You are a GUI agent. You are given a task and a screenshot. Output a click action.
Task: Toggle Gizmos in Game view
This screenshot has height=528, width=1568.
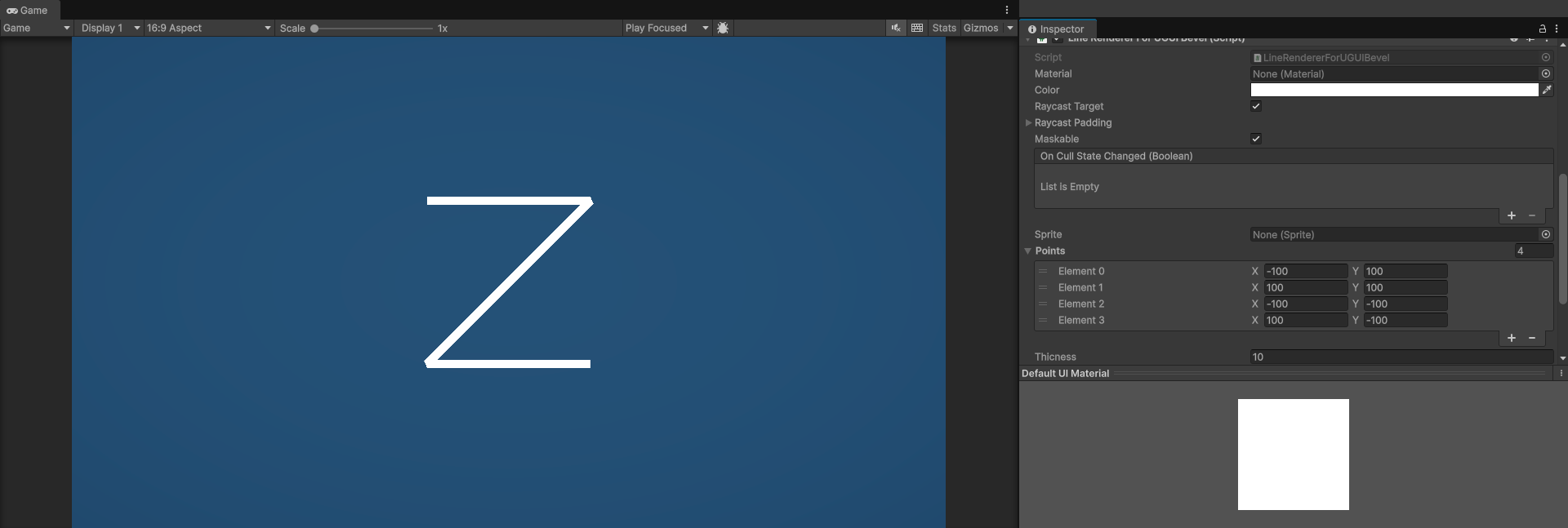[981, 28]
